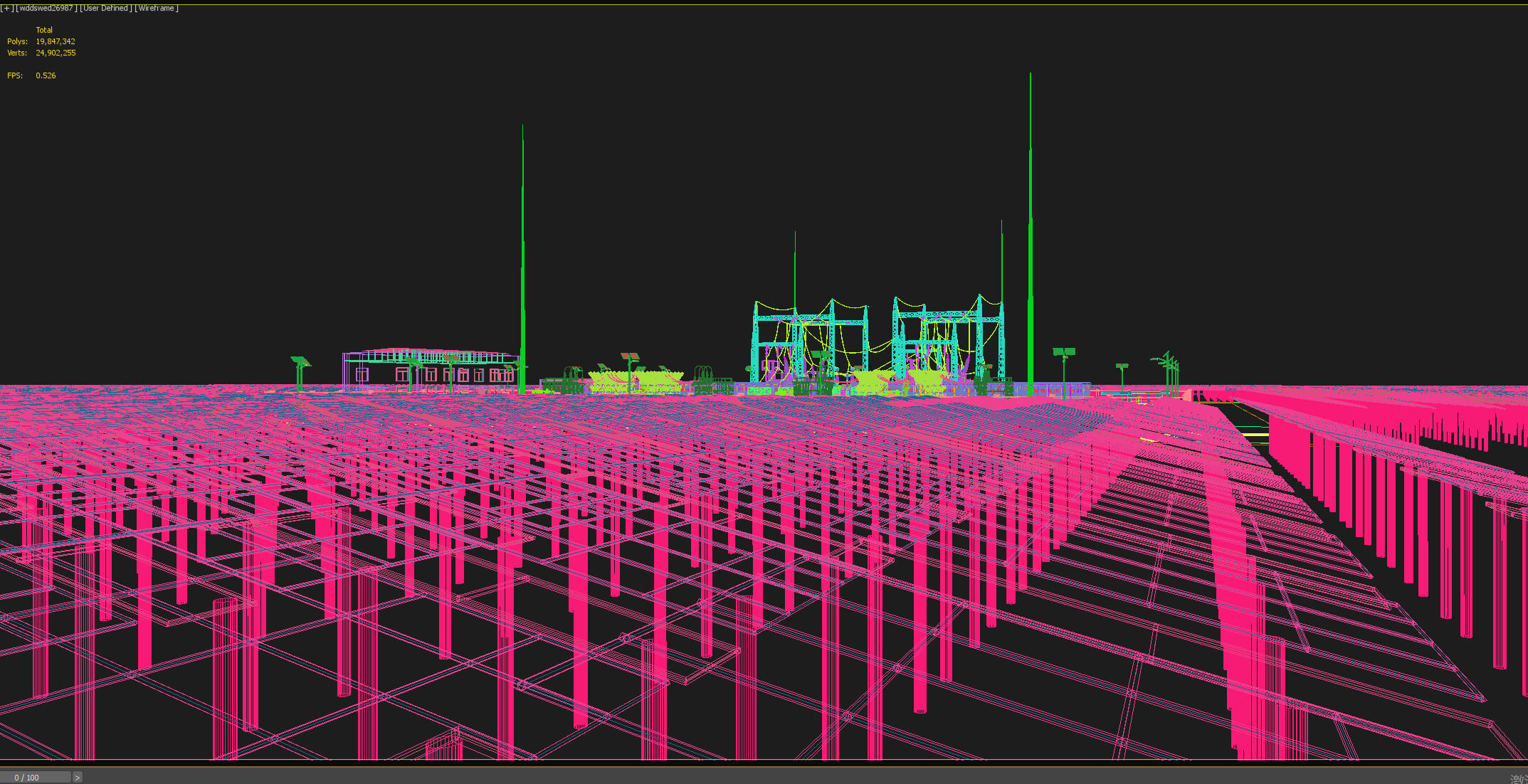This screenshot has width=1528, height=784.
Task: Open the Wireframe shading mode menu
Action: coord(157,8)
